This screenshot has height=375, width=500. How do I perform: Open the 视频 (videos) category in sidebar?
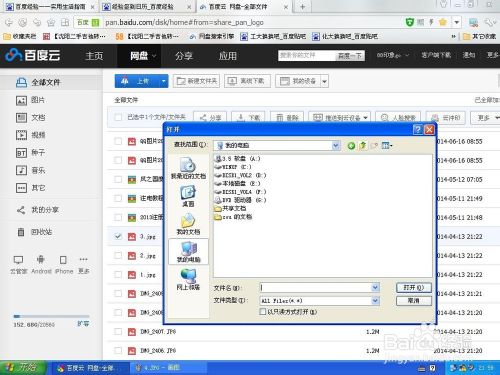[x=30, y=135]
